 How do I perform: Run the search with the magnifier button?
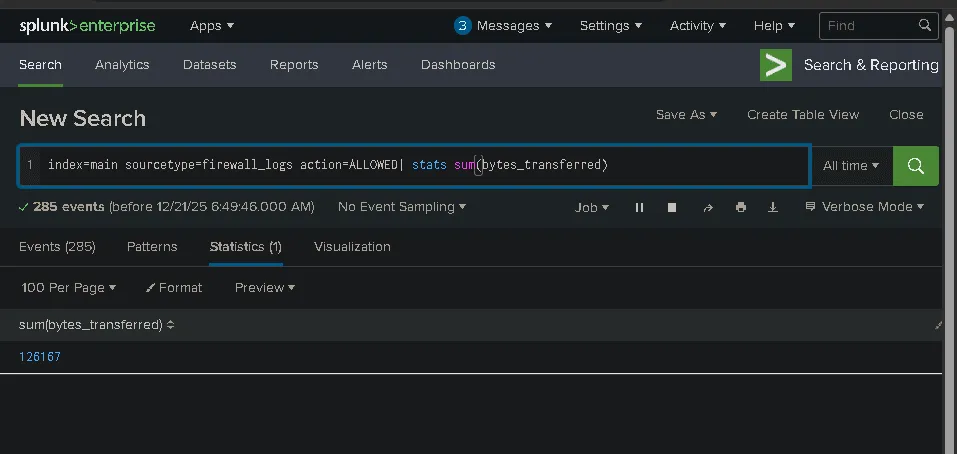[915, 166]
